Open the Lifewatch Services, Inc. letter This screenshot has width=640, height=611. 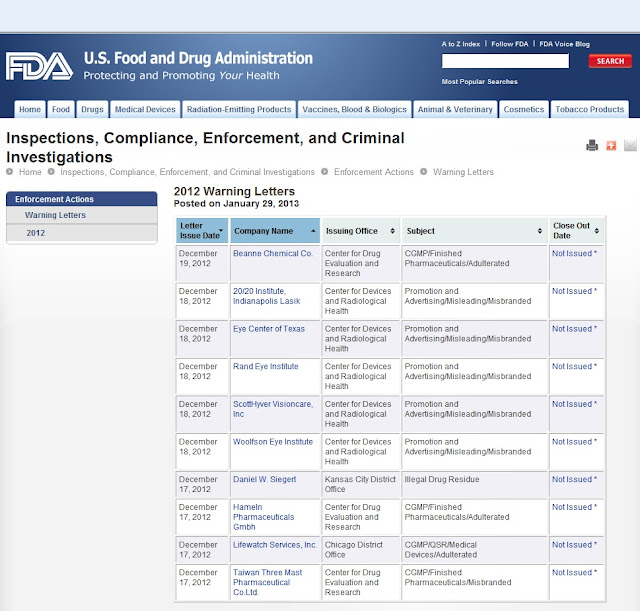[x=275, y=545]
